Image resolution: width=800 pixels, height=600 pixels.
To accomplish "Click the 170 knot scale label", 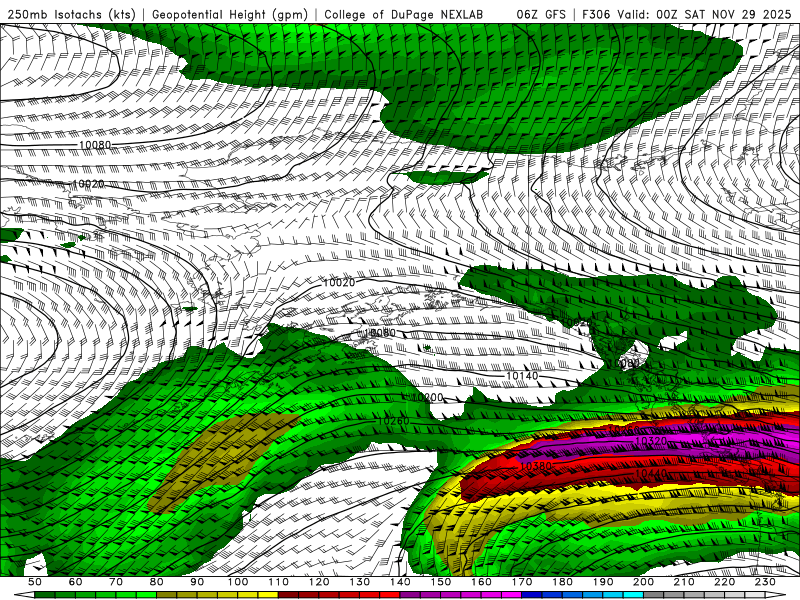I will 521,582.
